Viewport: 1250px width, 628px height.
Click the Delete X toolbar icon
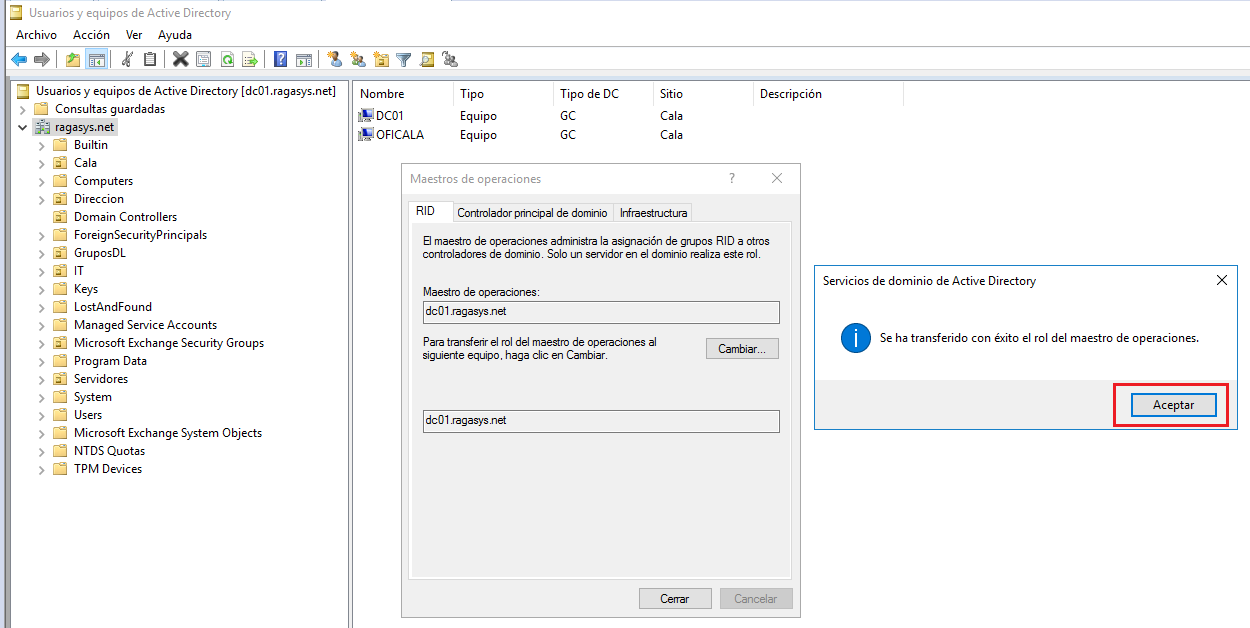point(181,59)
